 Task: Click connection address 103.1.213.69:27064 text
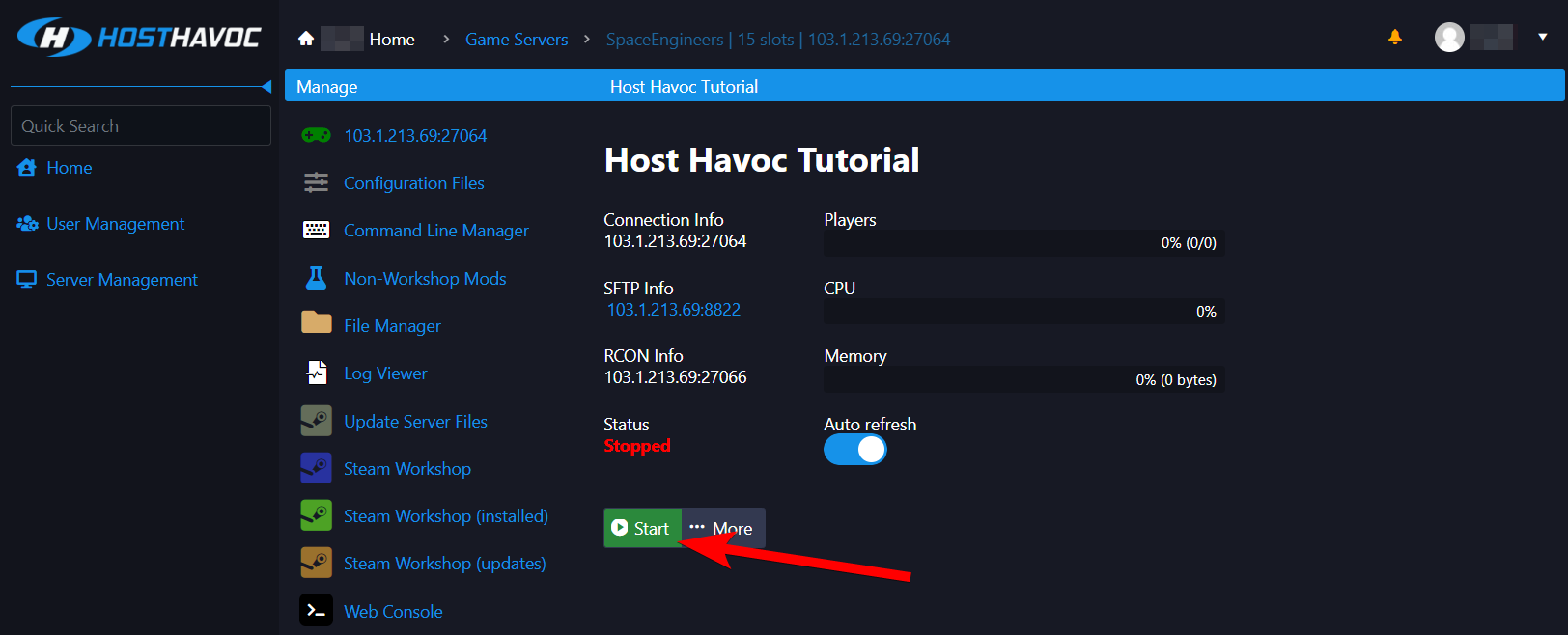click(x=676, y=241)
